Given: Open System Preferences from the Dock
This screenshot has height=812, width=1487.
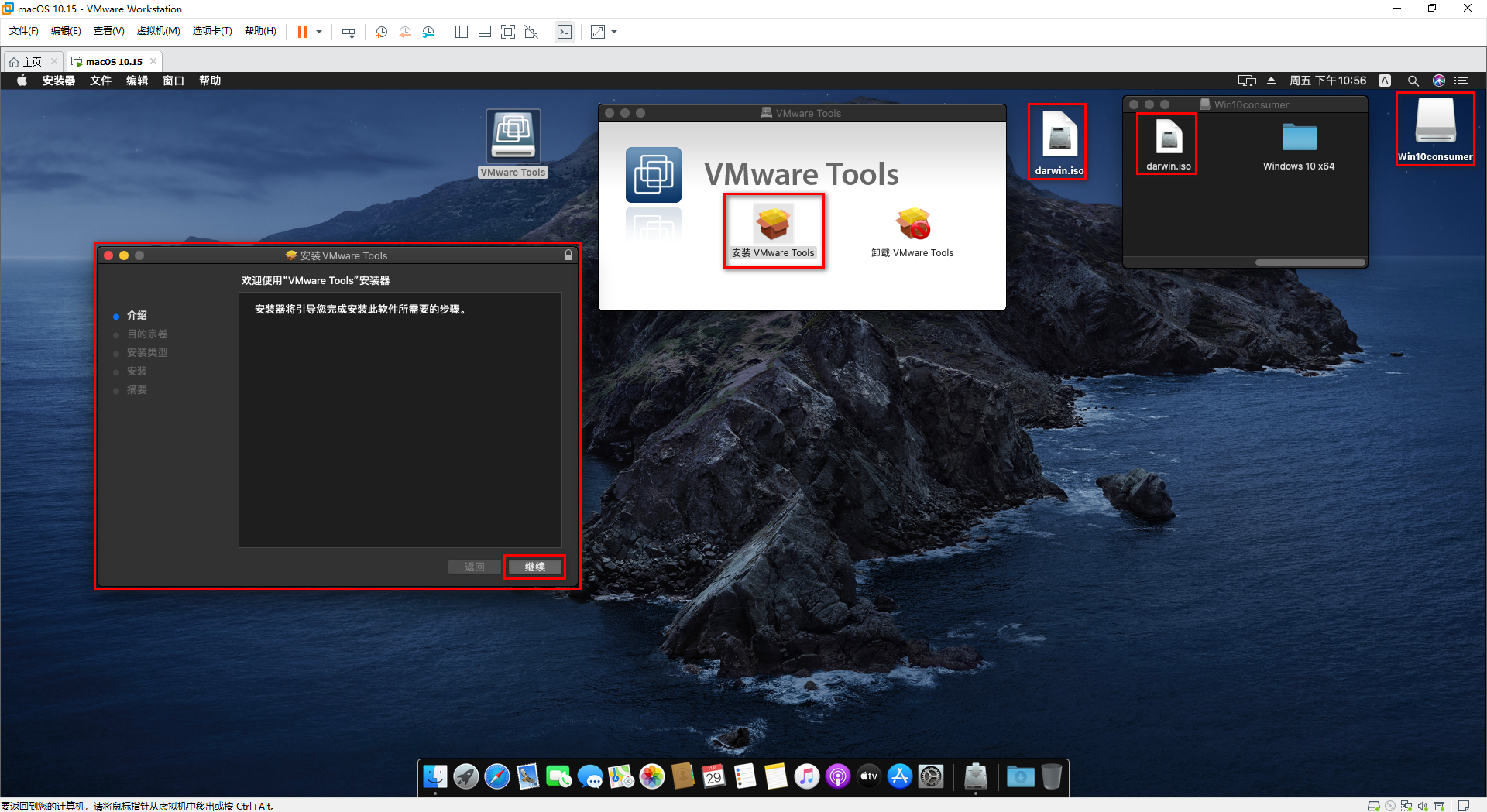Looking at the screenshot, I should tap(931, 776).
